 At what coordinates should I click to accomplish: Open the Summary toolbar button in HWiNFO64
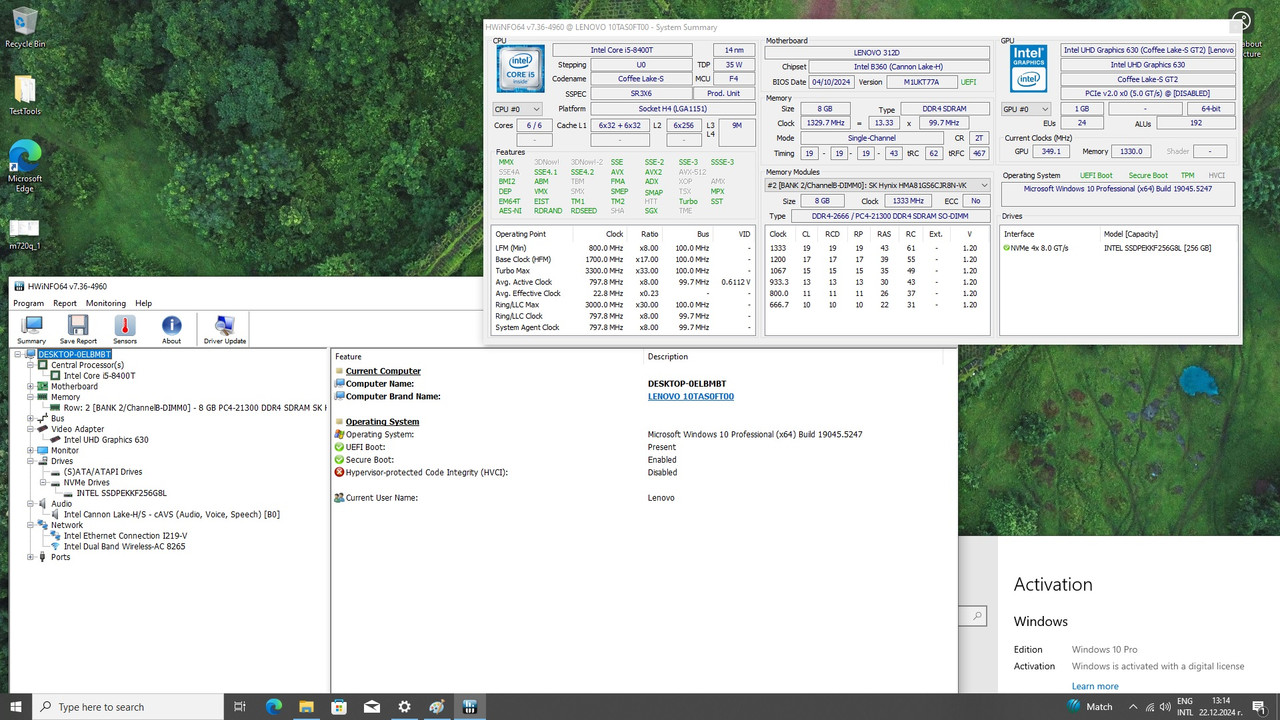[x=31, y=329]
